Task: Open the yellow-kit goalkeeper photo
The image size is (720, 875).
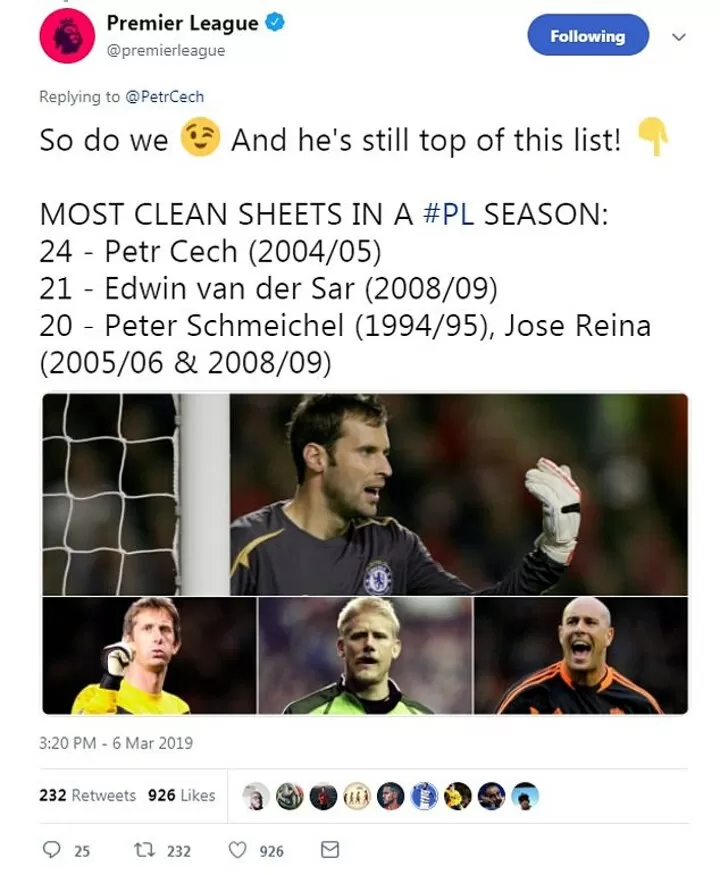Action: [149, 656]
